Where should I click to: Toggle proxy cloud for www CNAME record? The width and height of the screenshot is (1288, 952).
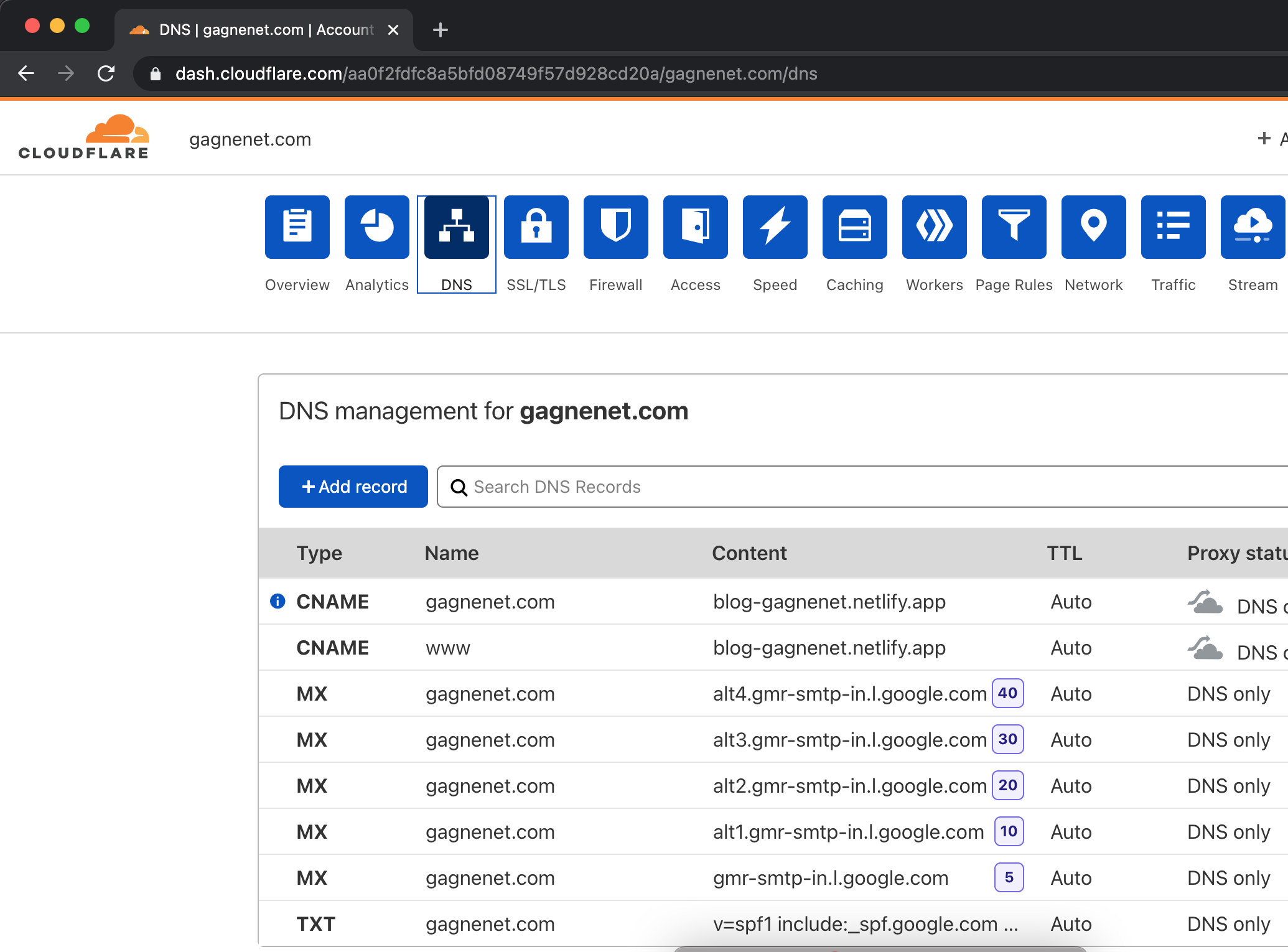(1205, 648)
